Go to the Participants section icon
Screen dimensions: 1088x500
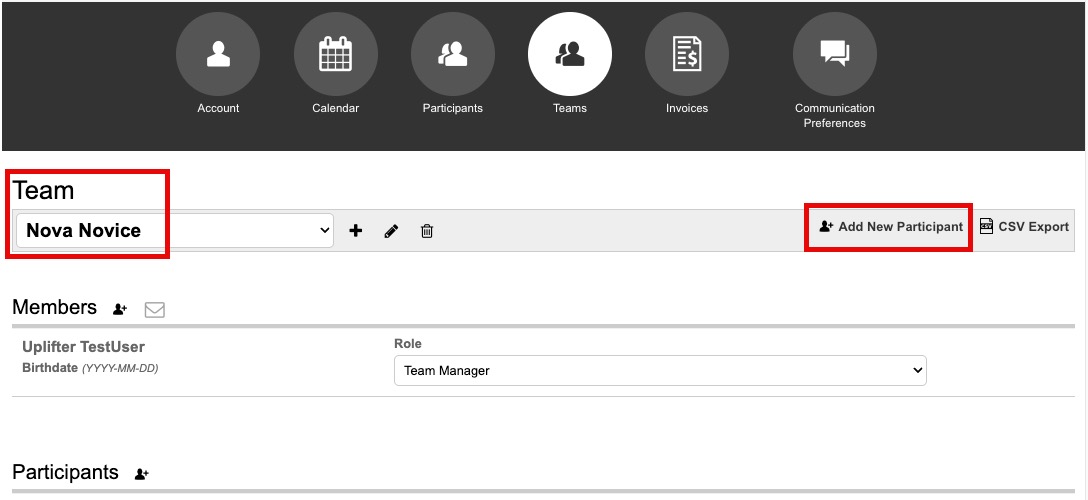[x=453, y=54]
